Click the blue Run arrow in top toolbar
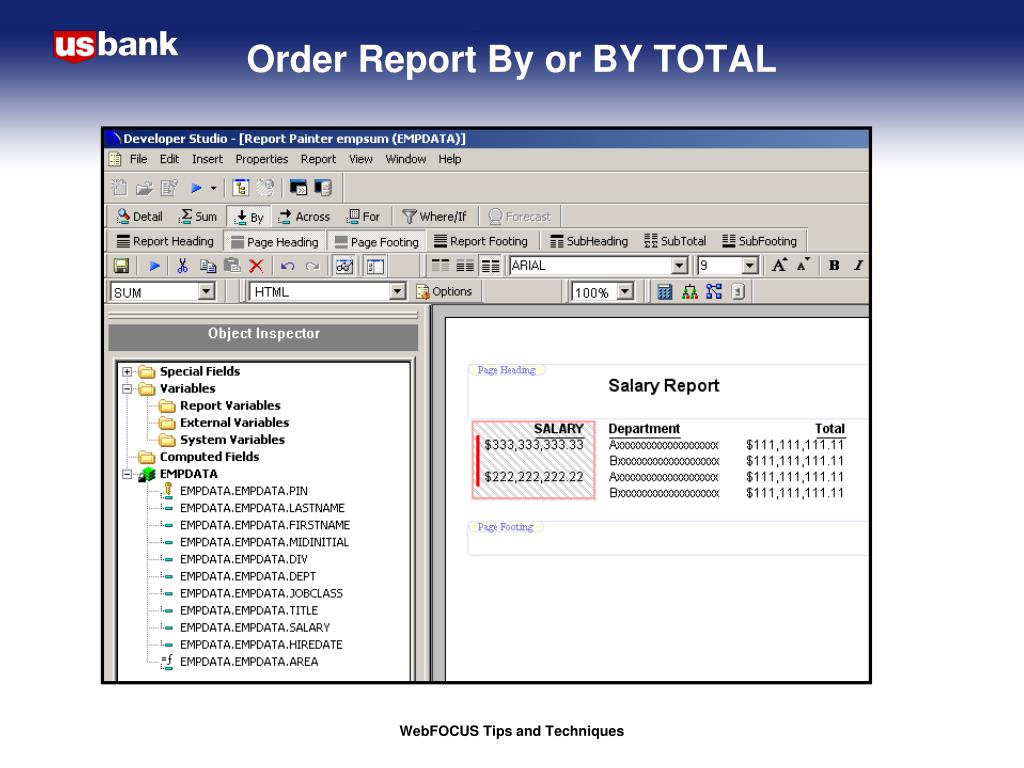Viewport: 1024px width, 768px height. pos(196,188)
